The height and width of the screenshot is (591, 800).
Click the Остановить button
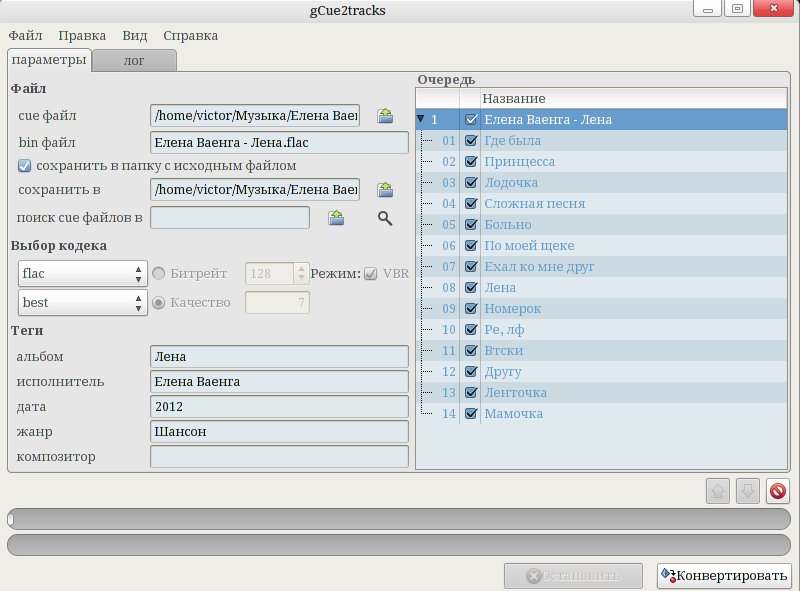click(x=573, y=576)
